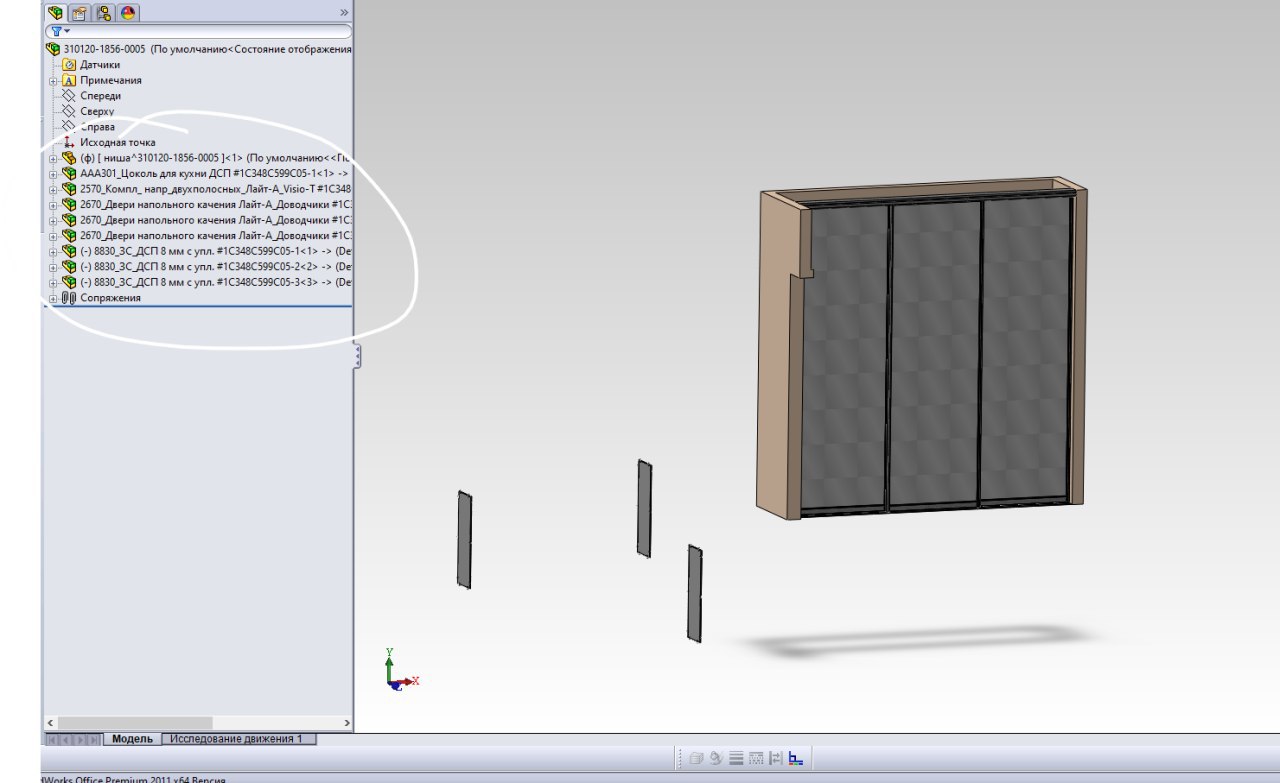Switch to the PropertyManager tab icon

pos(79,13)
